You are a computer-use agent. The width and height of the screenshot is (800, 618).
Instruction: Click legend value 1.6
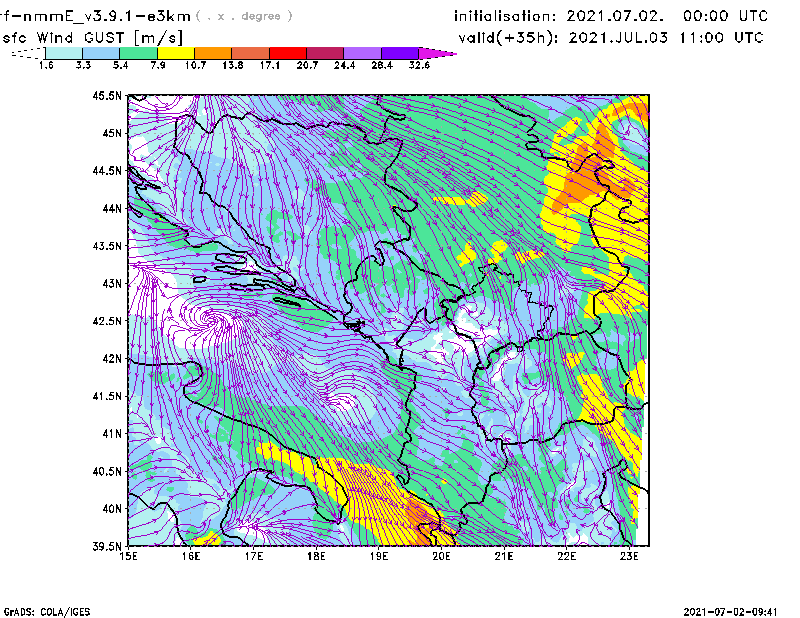[46, 65]
